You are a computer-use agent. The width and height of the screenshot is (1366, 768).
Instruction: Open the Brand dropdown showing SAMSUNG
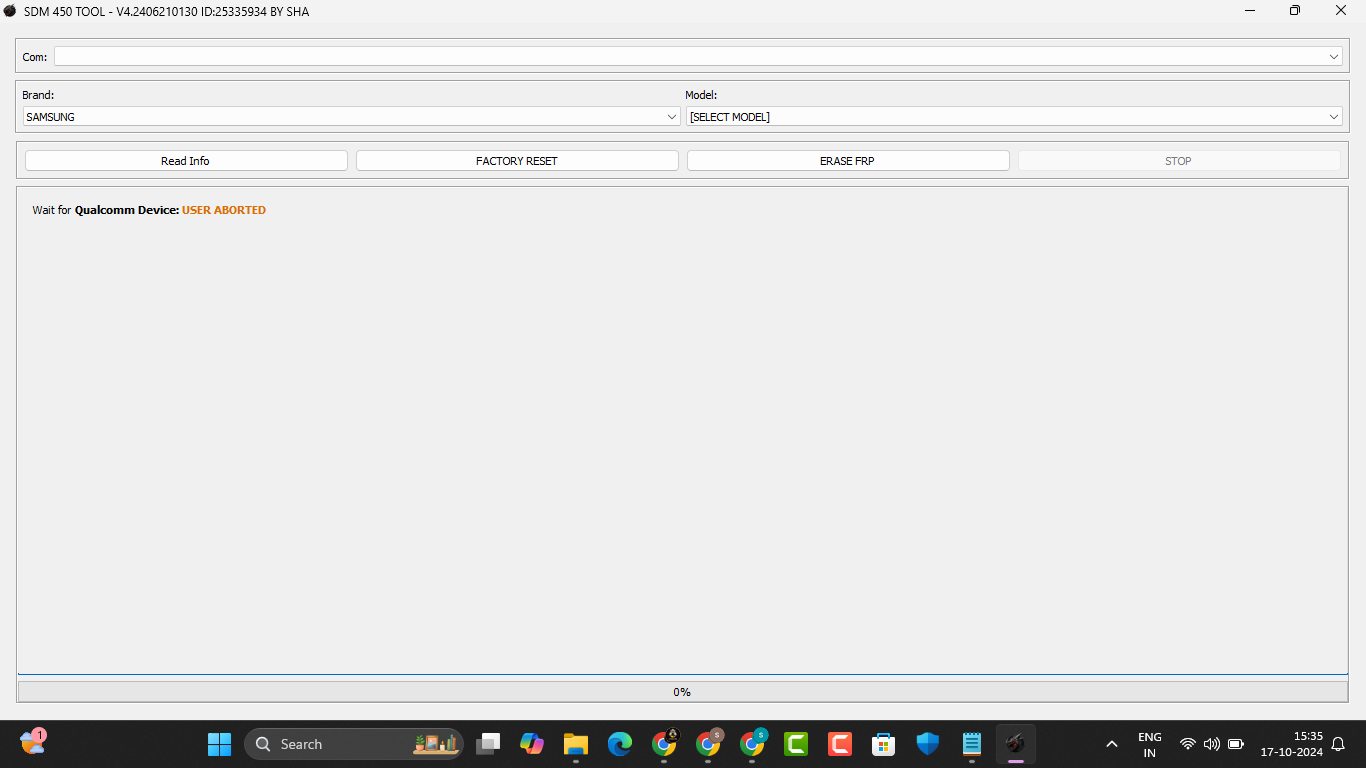351,117
